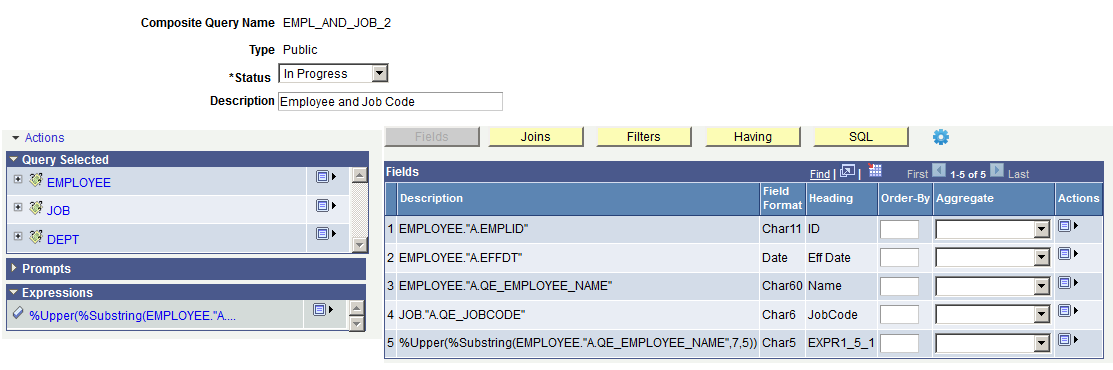Screen dimensions: 1113x370
Task: Open the DEPT query link
Action: (63, 239)
